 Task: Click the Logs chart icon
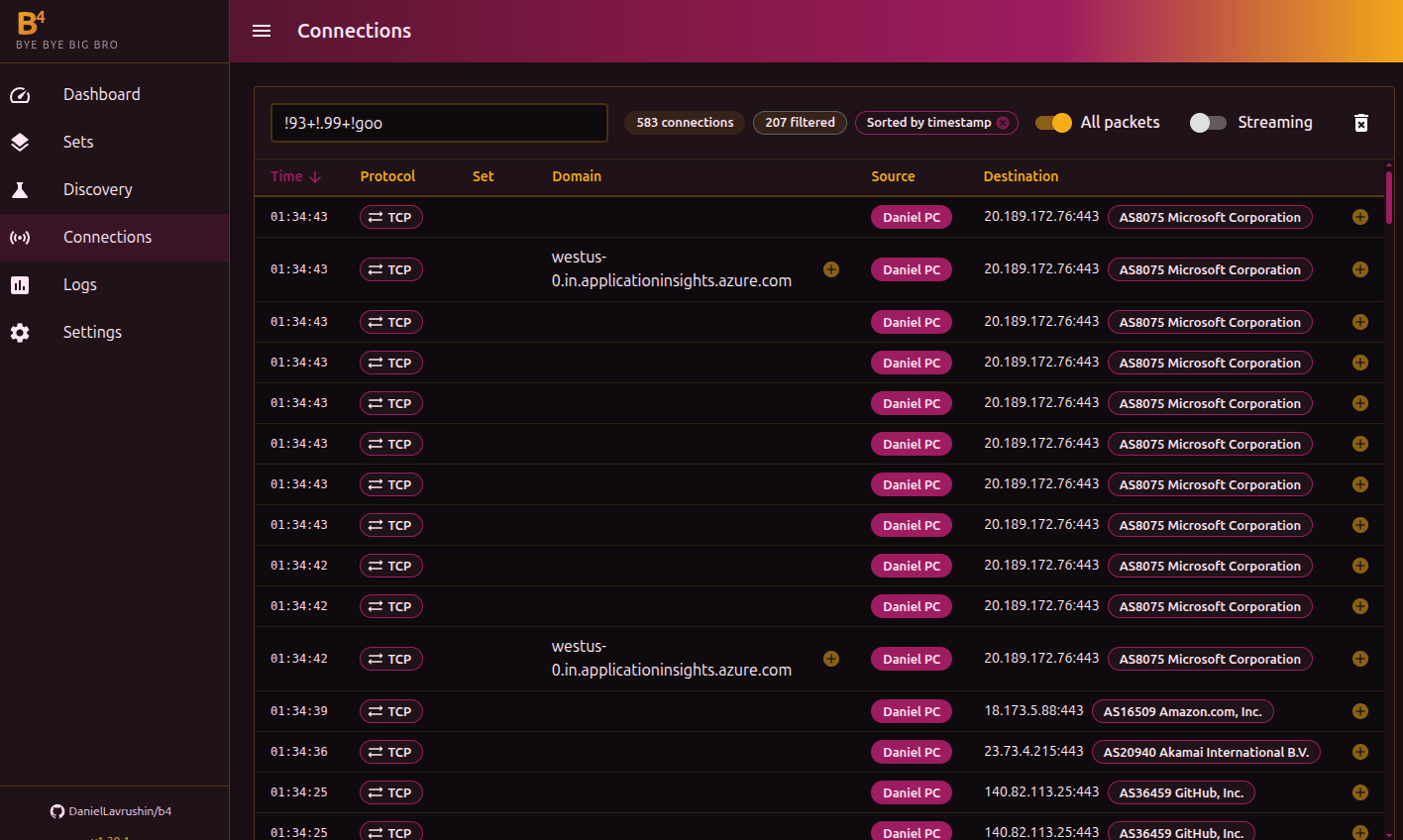point(20,285)
